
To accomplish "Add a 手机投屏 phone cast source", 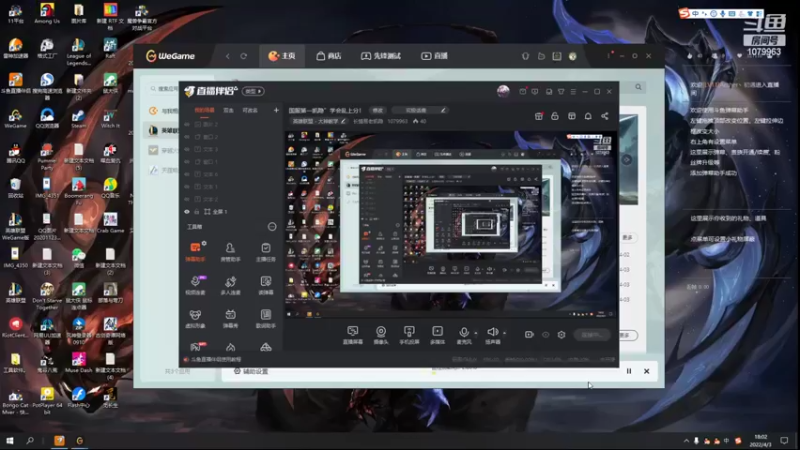I will click(409, 335).
